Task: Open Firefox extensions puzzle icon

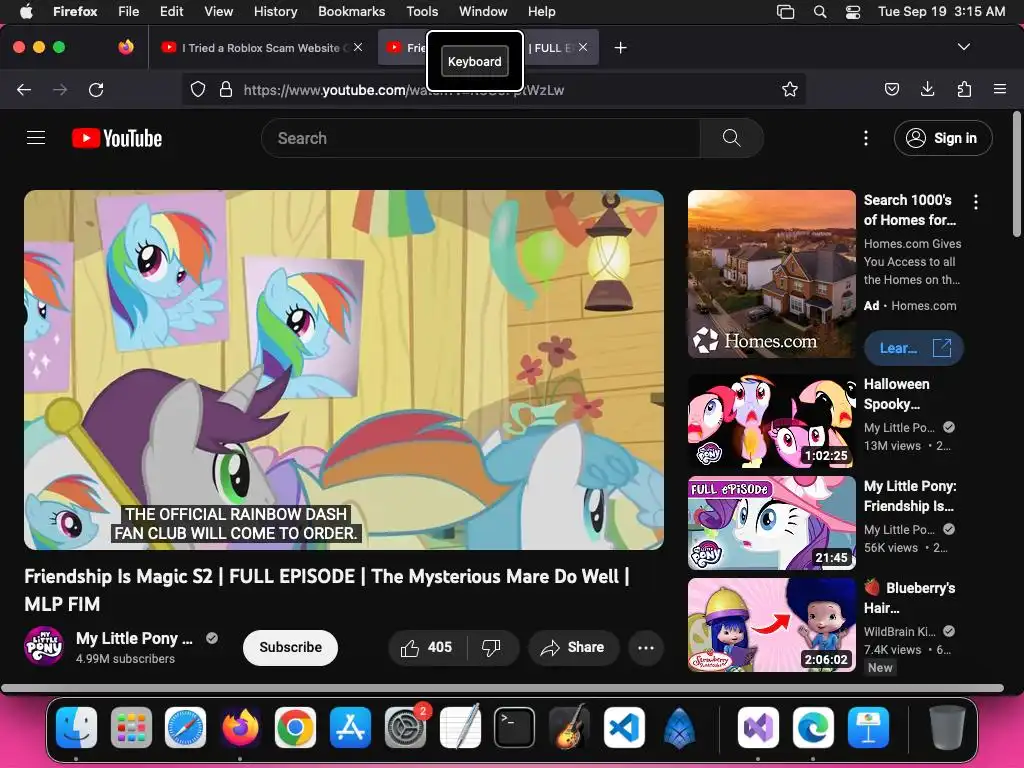Action: (x=964, y=89)
